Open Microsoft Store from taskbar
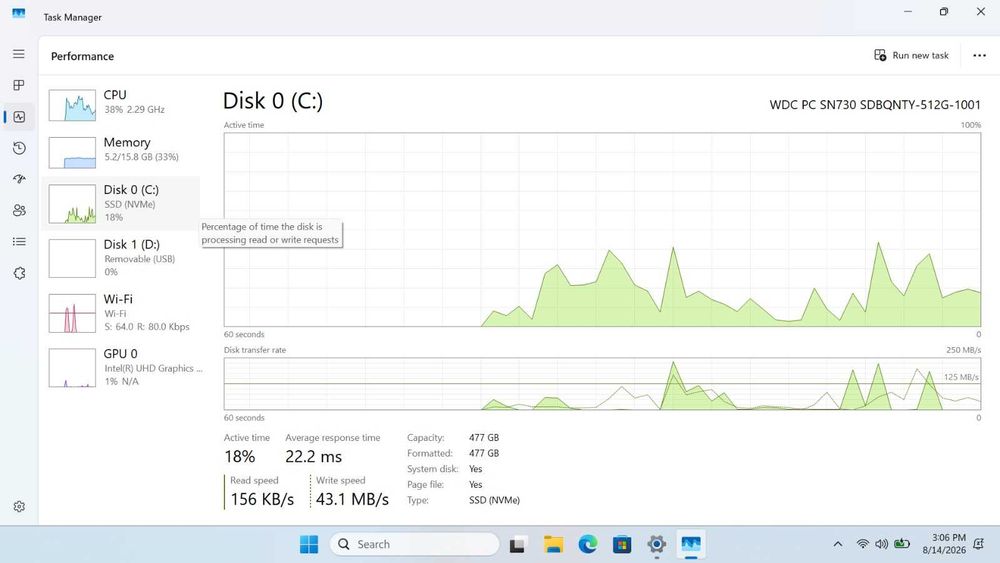Image resolution: width=1000 pixels, height=563 pixels. coord(622,545)
